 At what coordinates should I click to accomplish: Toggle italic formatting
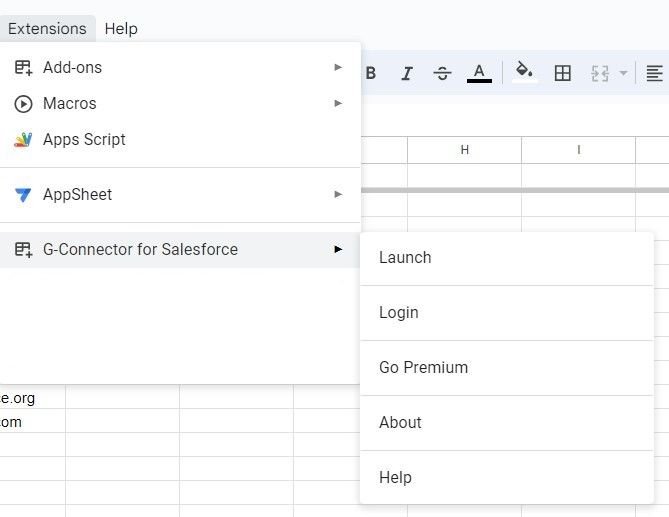click(407, 73)
